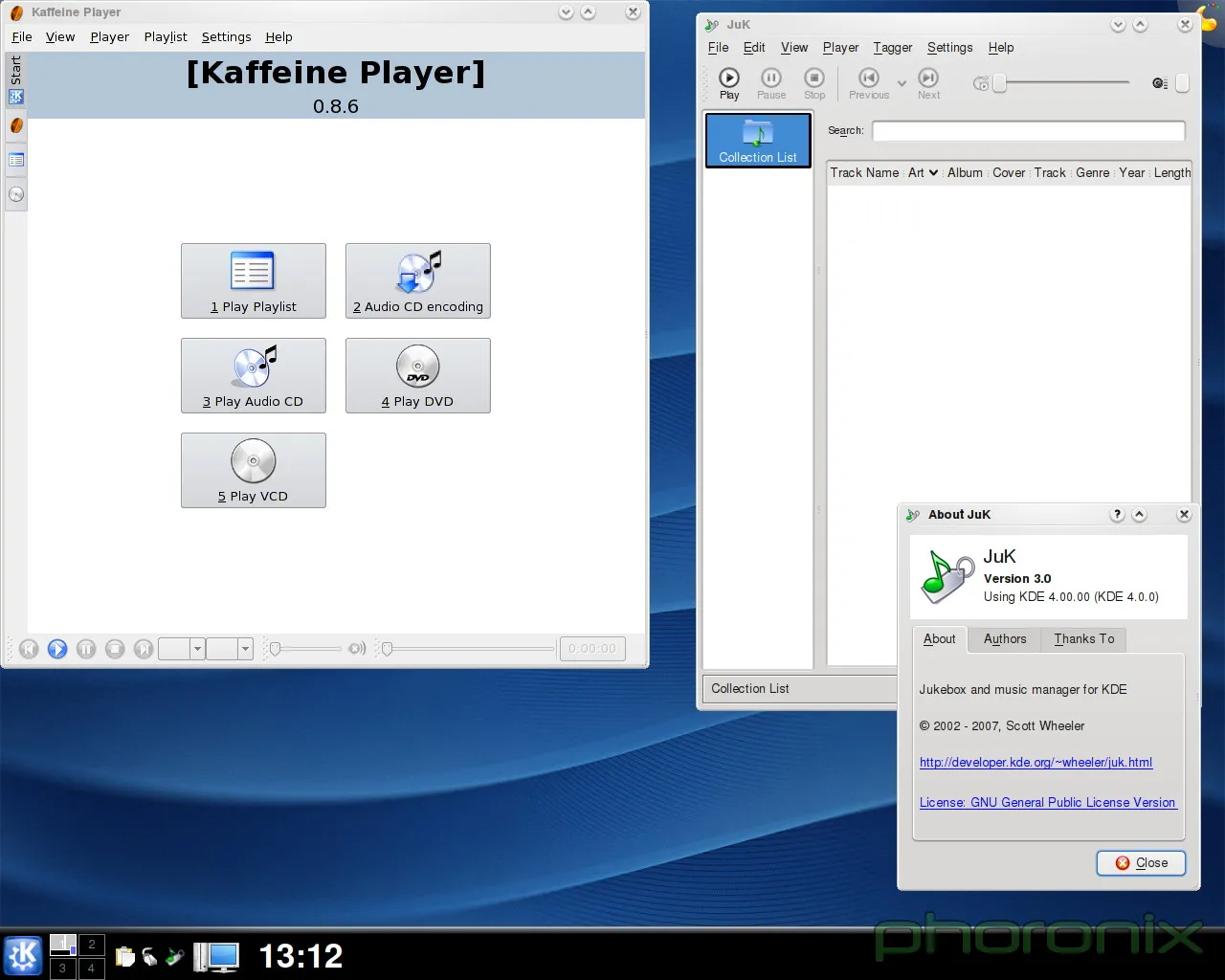This screenshot has width=1225, height=980.
Task: Open the developer.kde.org JuK homepage link
Action: coord(1036,763)
